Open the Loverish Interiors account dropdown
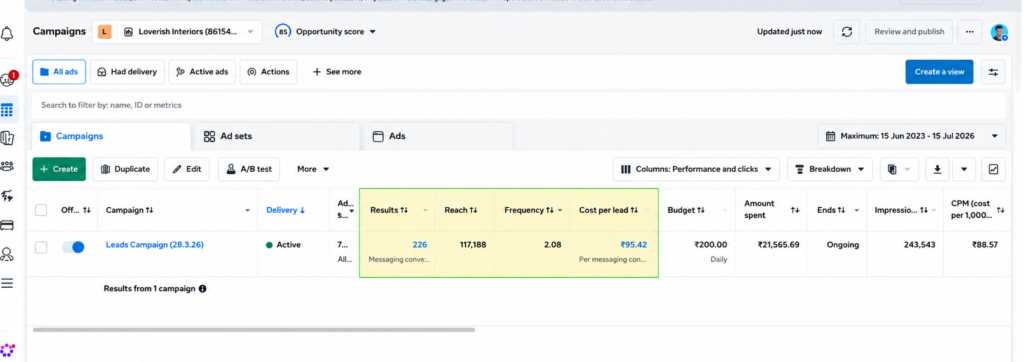This screenshot has width=1024, height=362. pos(177,31)
